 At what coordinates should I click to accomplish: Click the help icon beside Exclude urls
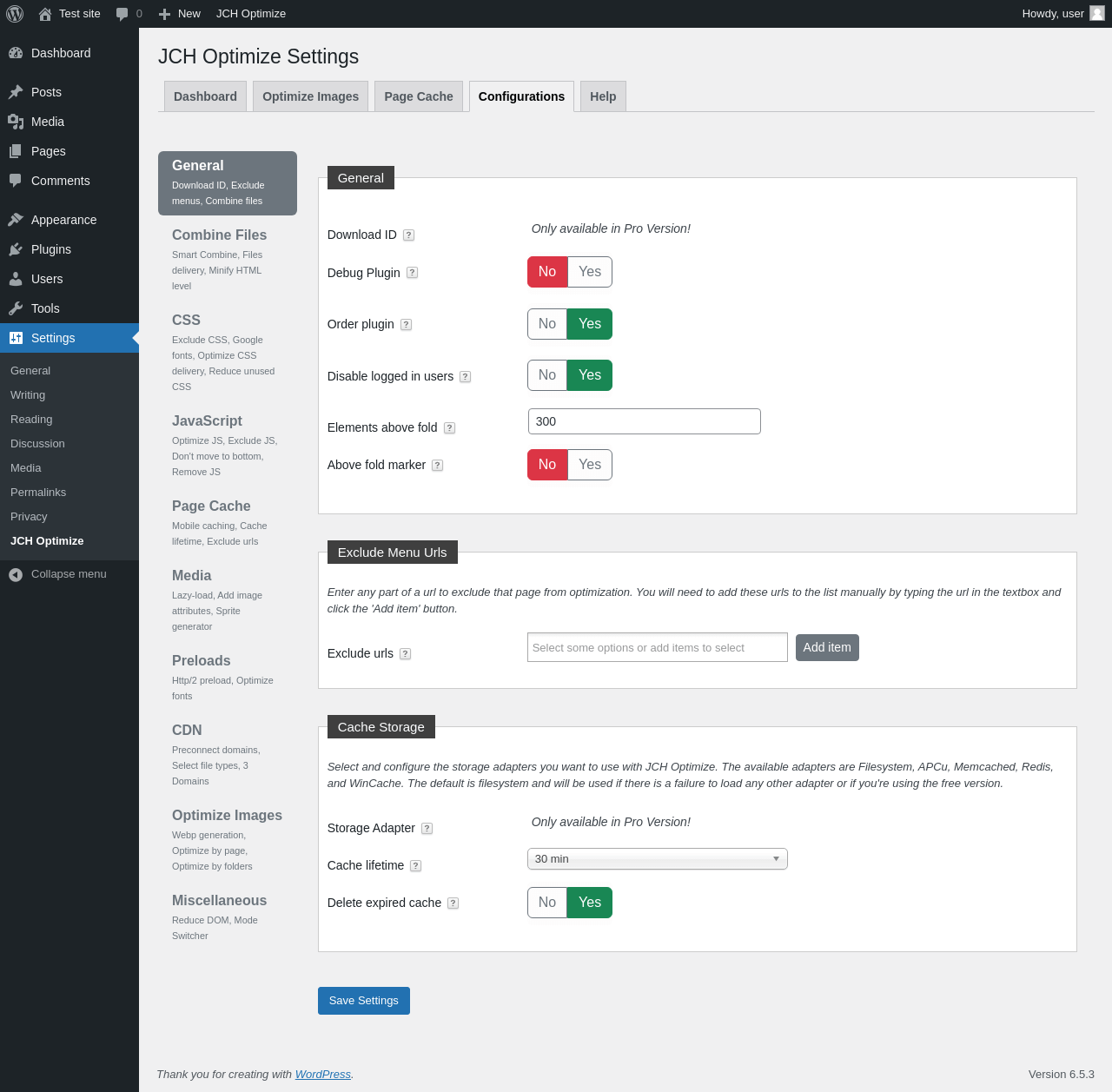405,654
